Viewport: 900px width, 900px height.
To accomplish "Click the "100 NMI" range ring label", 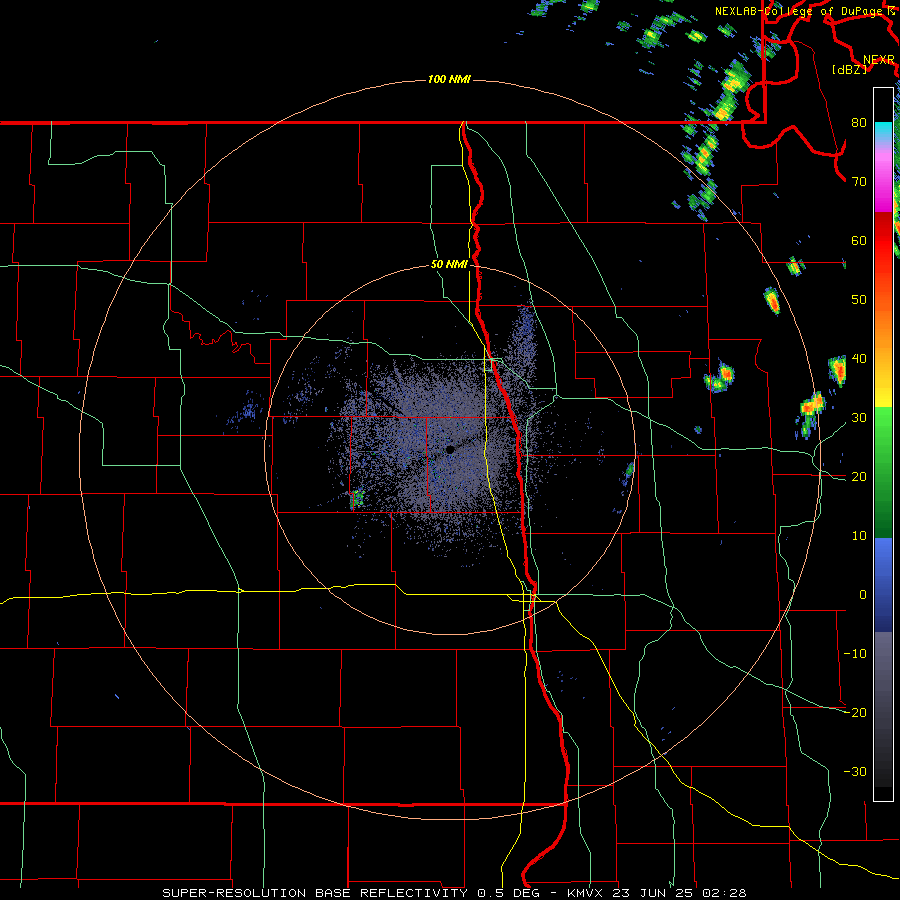I will 449,79.
